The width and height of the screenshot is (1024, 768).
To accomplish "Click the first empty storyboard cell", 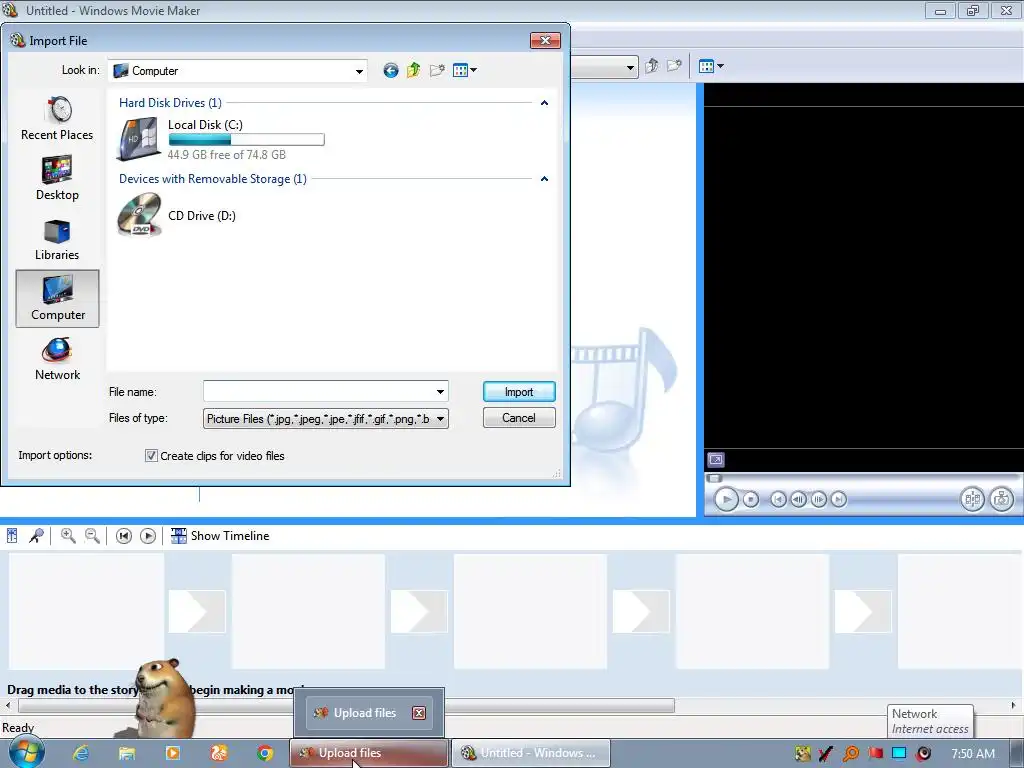I will coord(86,611).
